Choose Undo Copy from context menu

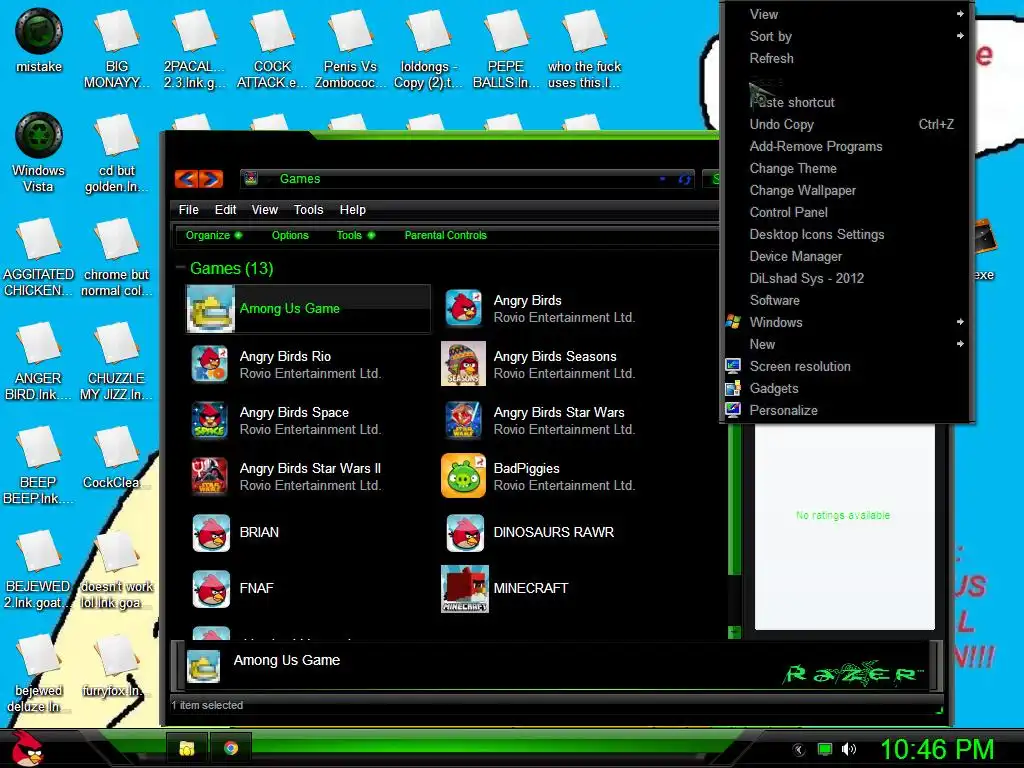(x=847, y=124)
